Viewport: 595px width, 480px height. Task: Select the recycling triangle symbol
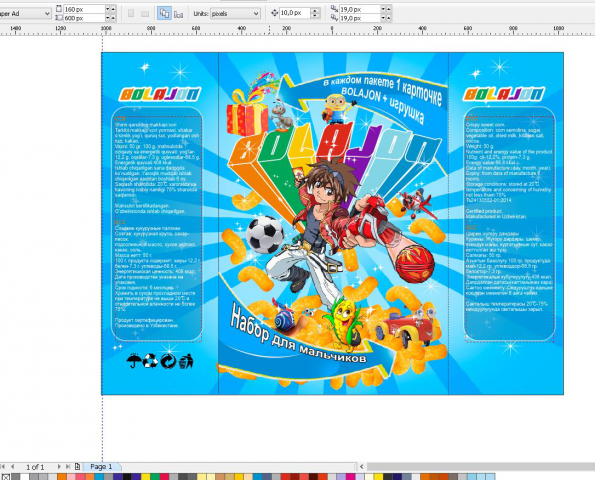150,361
